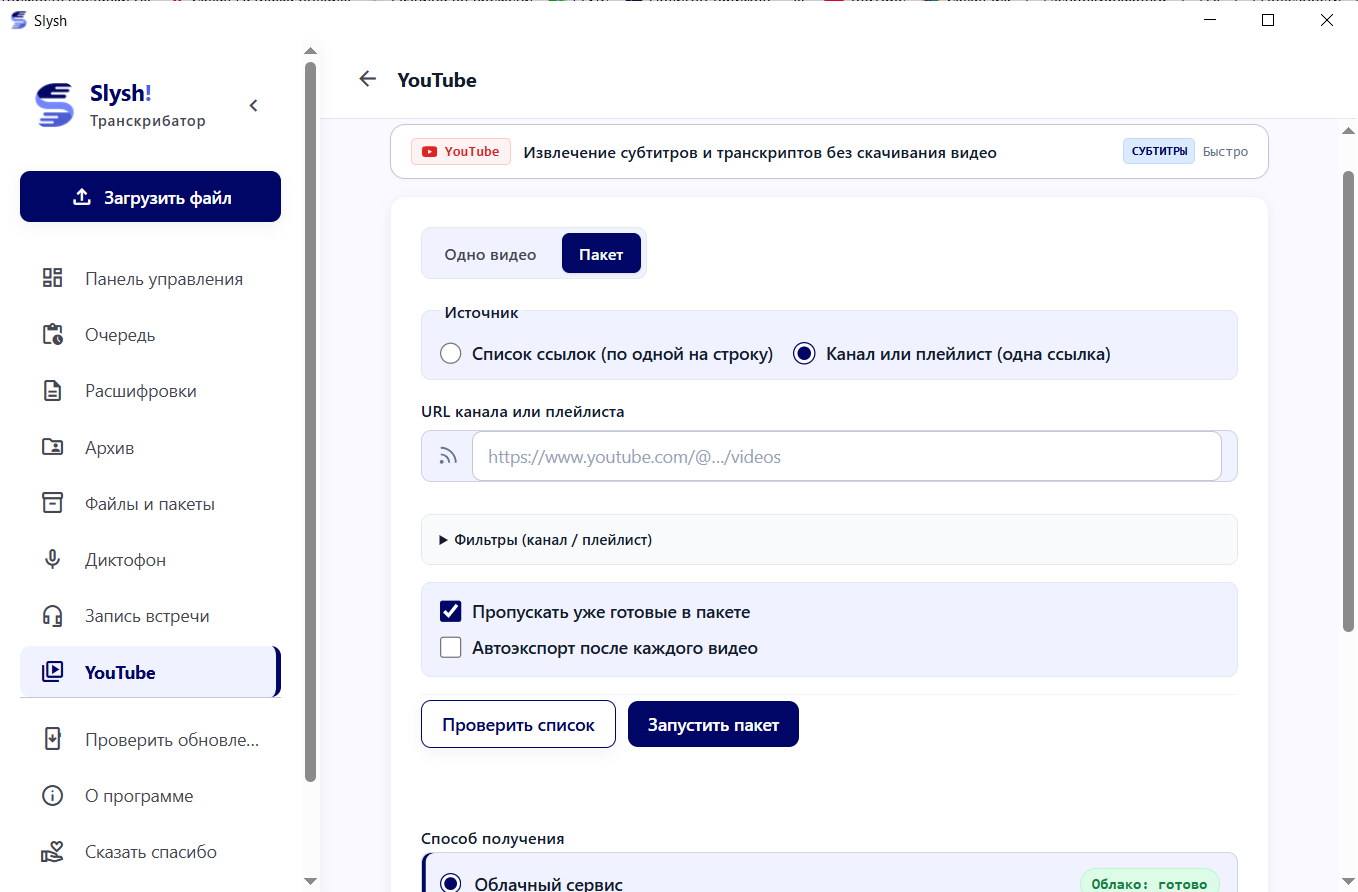This screenshot has width=1358, height=892.
Task: Switch to Пакет tab
Action: pos(601,254)
